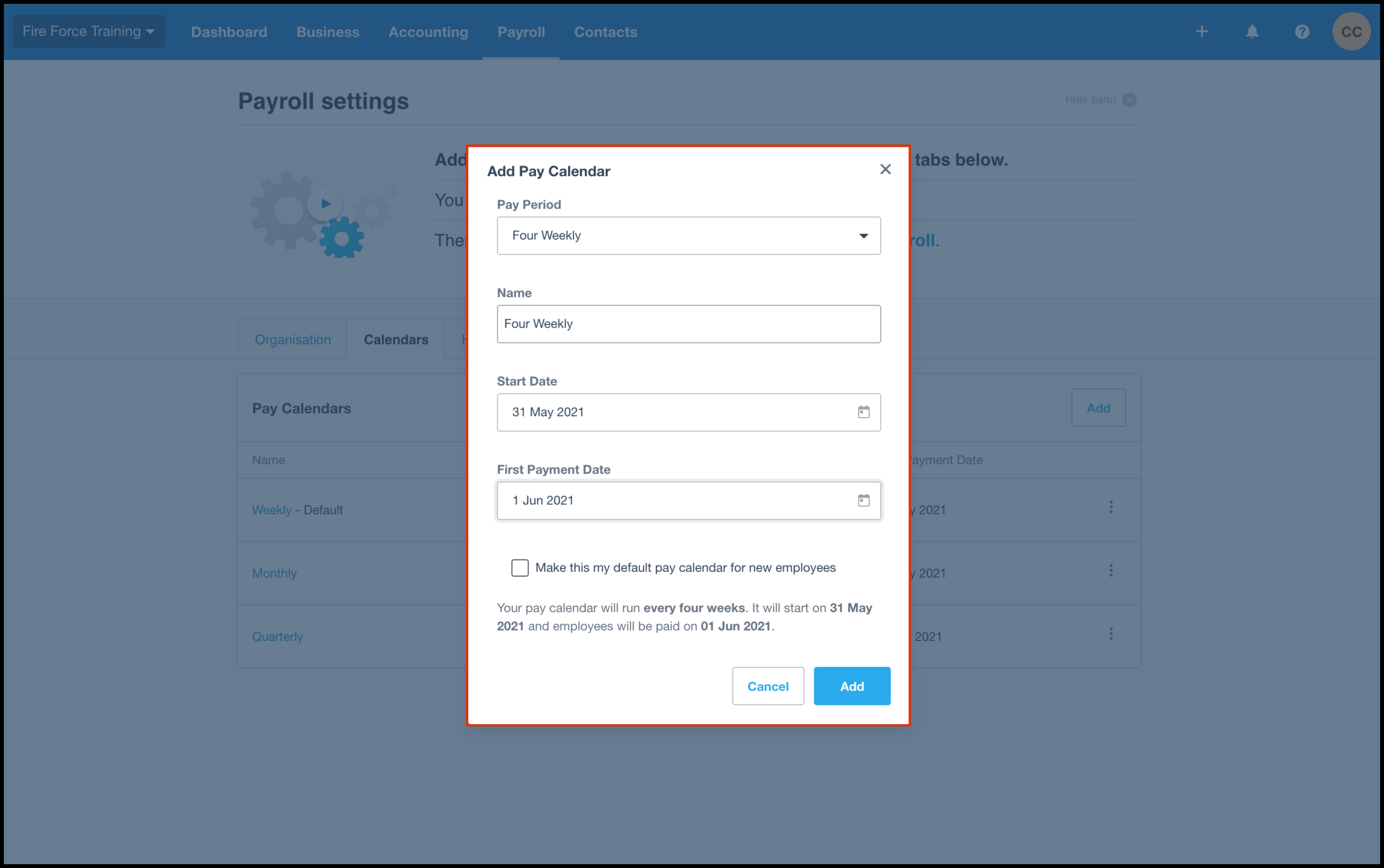
Task: Play the payroll help video
Action: click(x=326, y=203)
